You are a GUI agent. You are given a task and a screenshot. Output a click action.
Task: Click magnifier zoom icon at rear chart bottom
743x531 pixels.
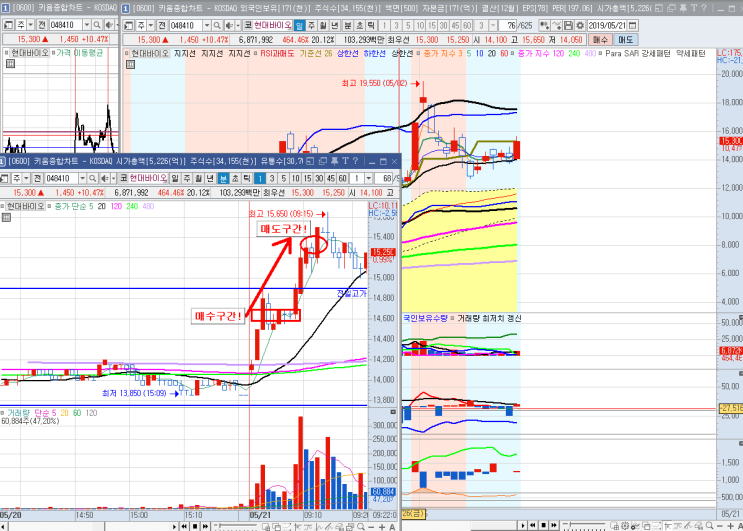point(709,526)
